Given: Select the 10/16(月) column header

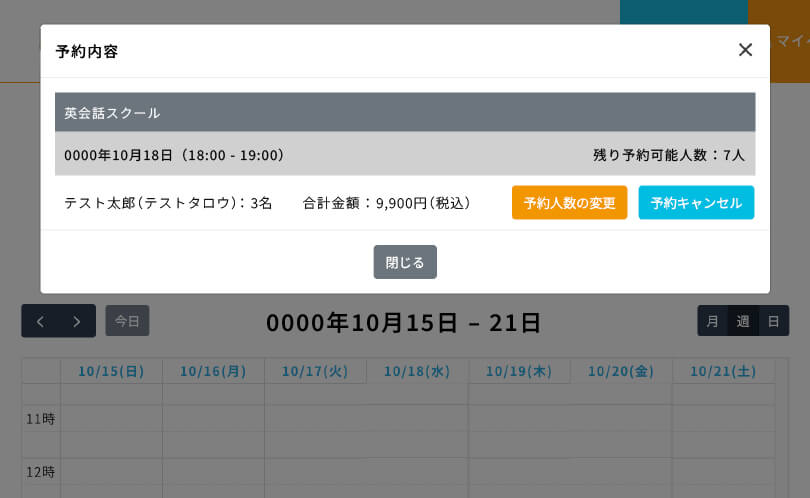Looking at the screenshot, I should (213, 371).
